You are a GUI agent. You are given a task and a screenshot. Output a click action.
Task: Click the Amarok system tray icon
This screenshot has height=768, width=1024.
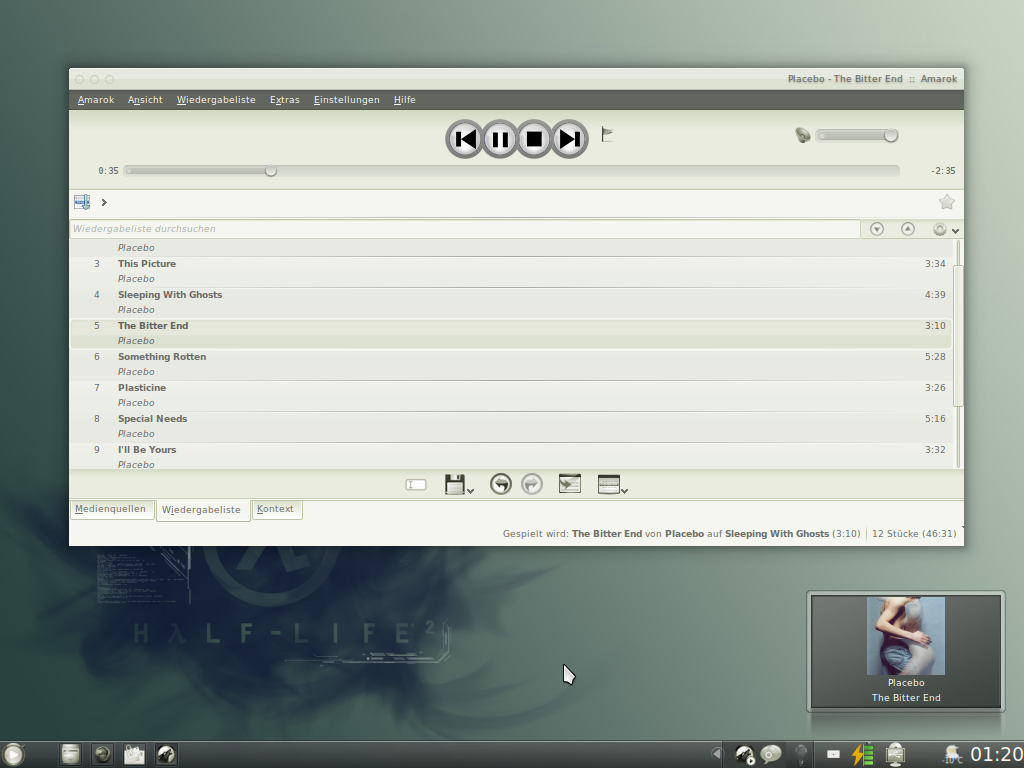(744, 754)
